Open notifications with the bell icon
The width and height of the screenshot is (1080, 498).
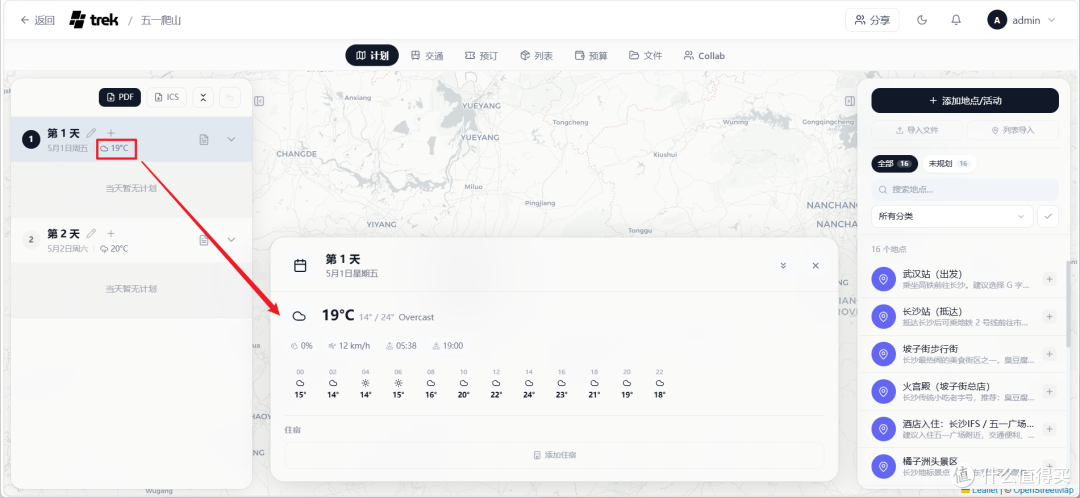956,20
